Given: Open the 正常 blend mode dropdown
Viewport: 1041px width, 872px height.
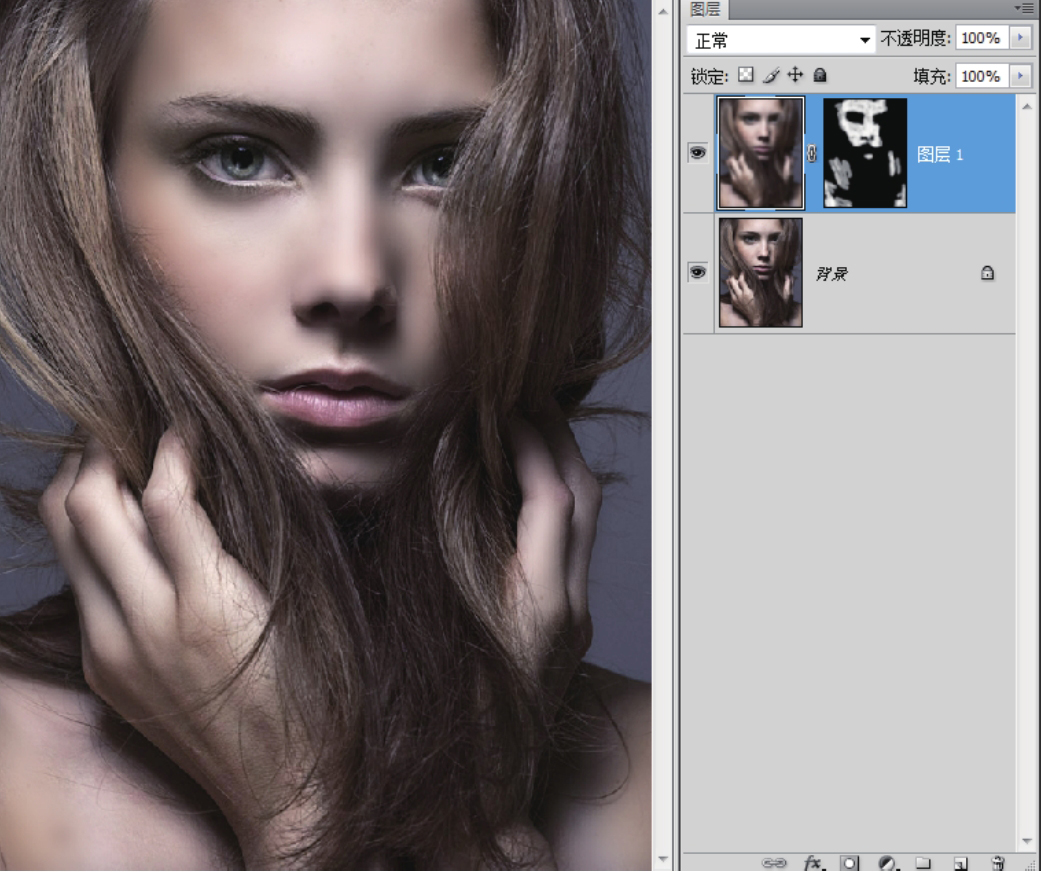Looking at the screenshot, I should pyautogui.click(x=782, y=40).
